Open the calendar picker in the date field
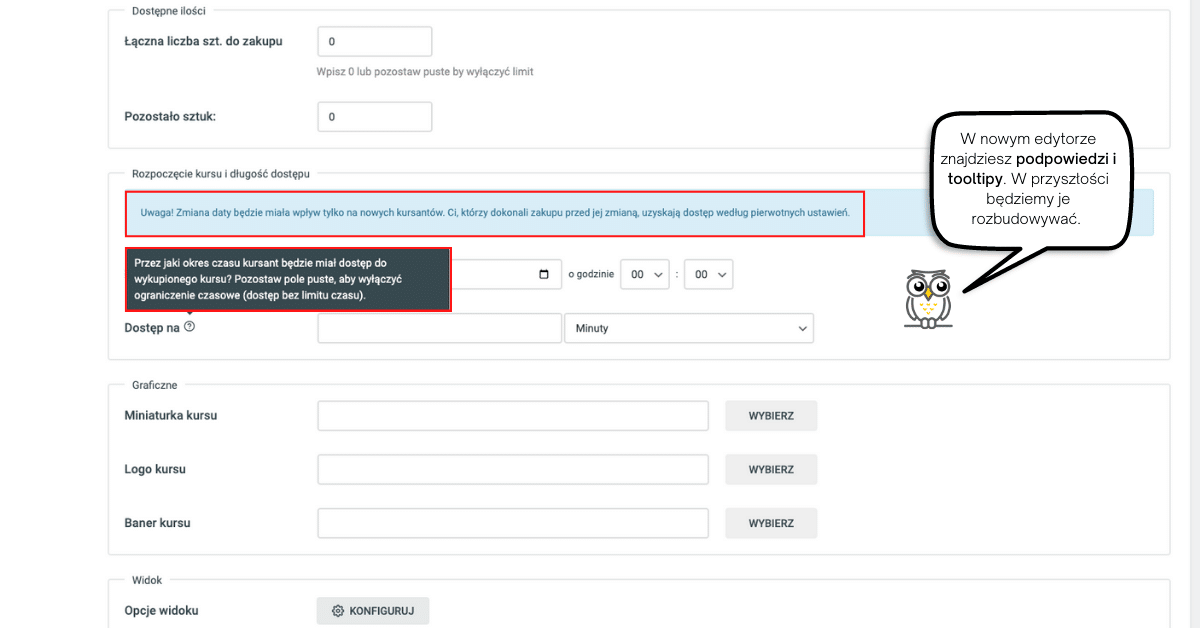The width and height of the screenshot is (1200, 628). (543, 274)
